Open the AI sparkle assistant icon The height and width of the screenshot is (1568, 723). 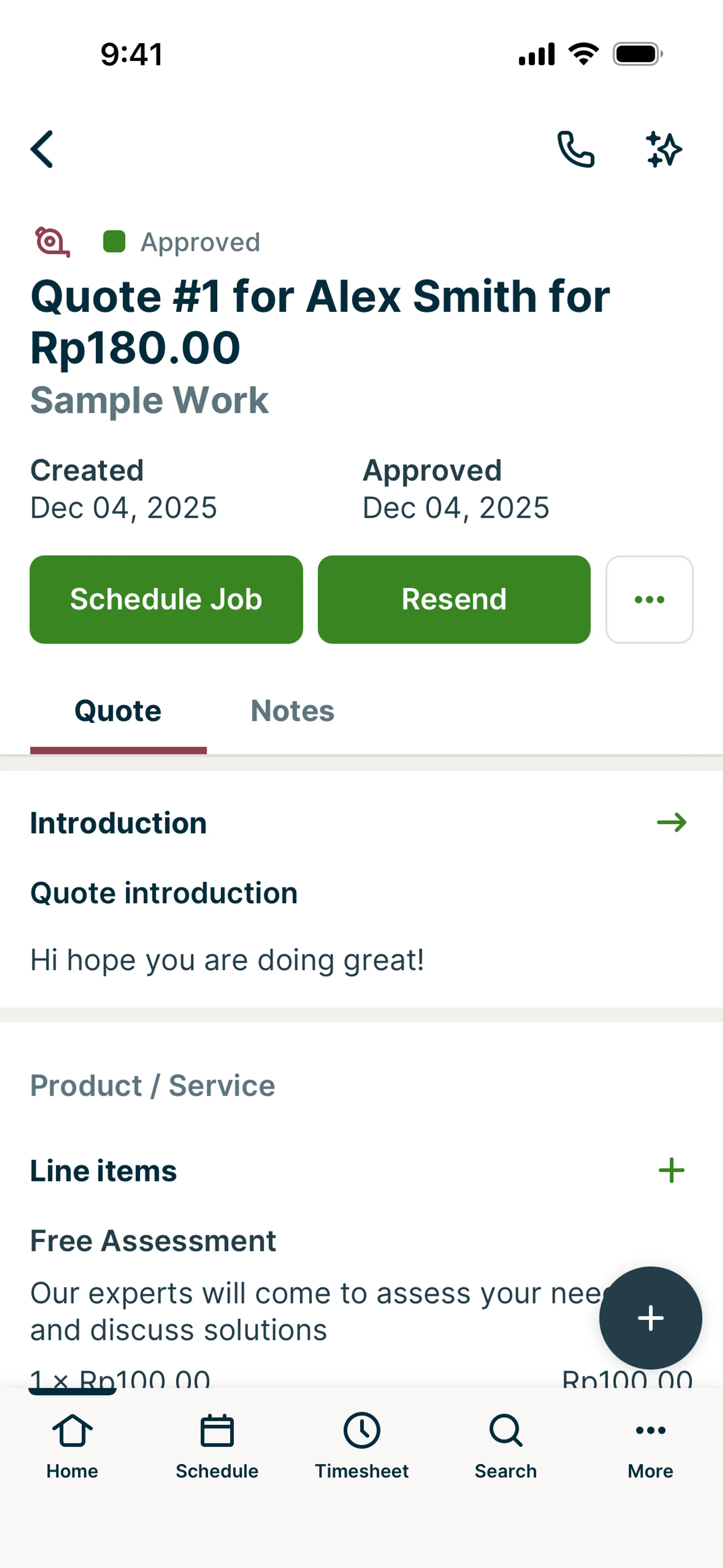664,149
